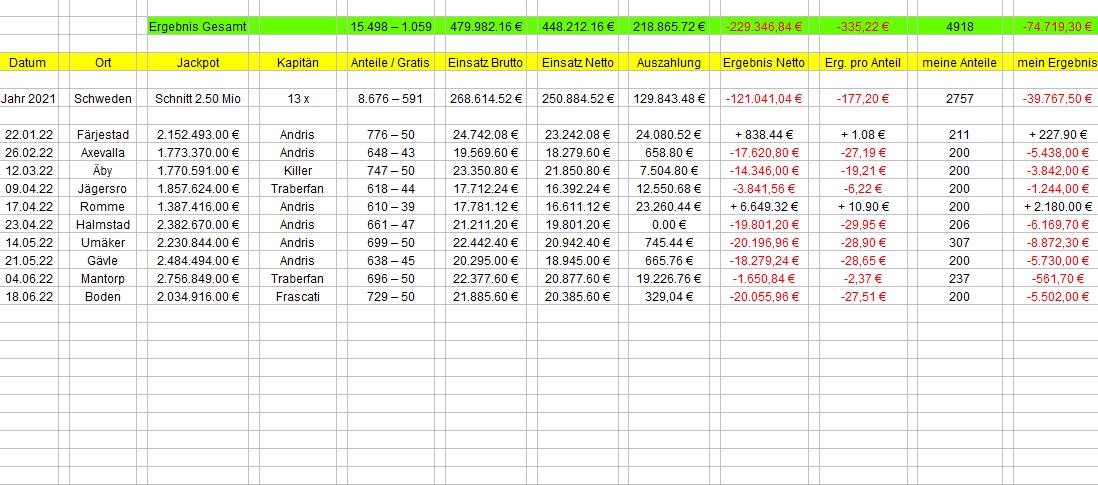Click own shares cell '237'
Image resolution: width=1098 pixels, height=485 pixels.
[959, 279]
